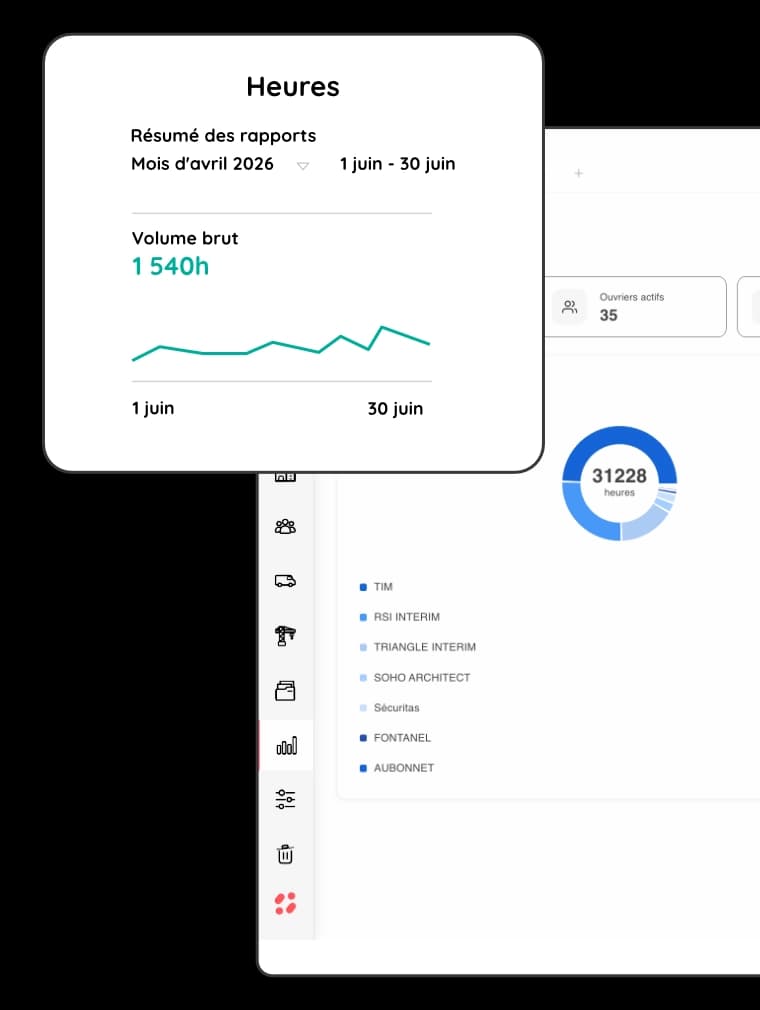Open the bar chart statistics sidebar icon
Screen dimensions: 760x1010
point(287,745)
